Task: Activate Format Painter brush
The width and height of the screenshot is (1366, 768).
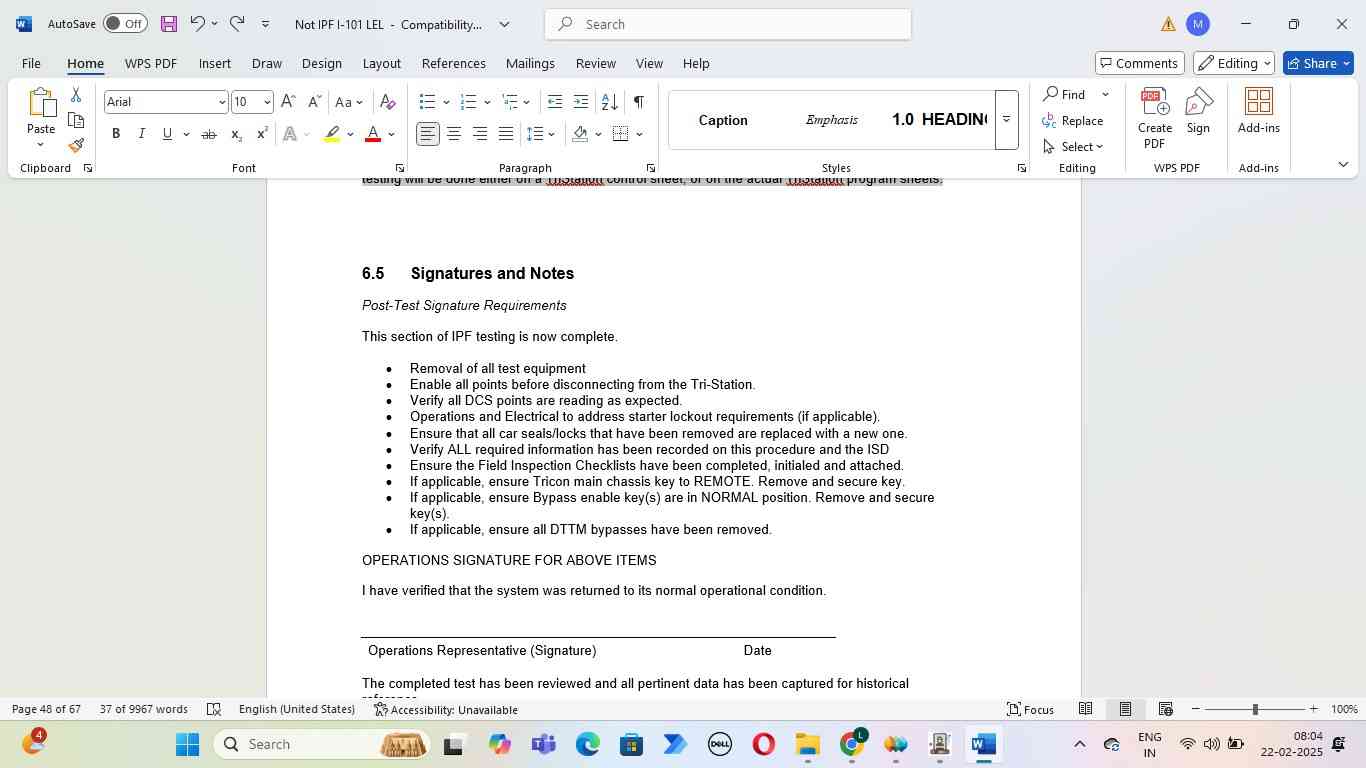Action: [x=76, y=146]
